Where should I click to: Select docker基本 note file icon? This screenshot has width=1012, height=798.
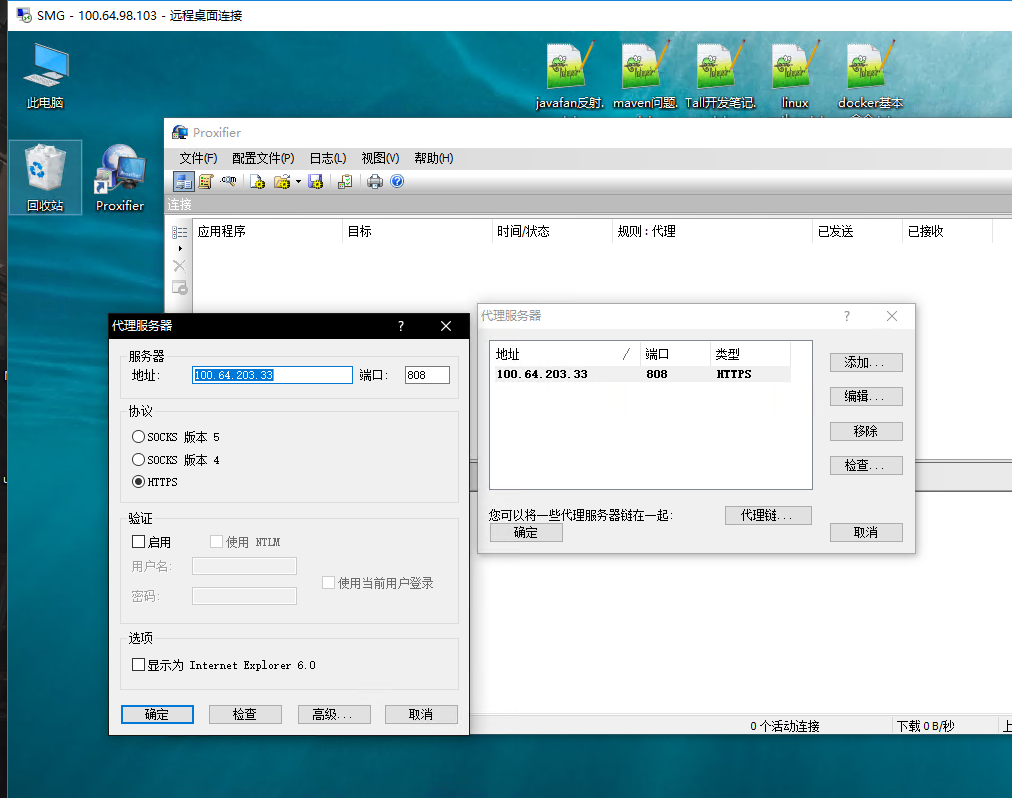(x=870, y=76)
